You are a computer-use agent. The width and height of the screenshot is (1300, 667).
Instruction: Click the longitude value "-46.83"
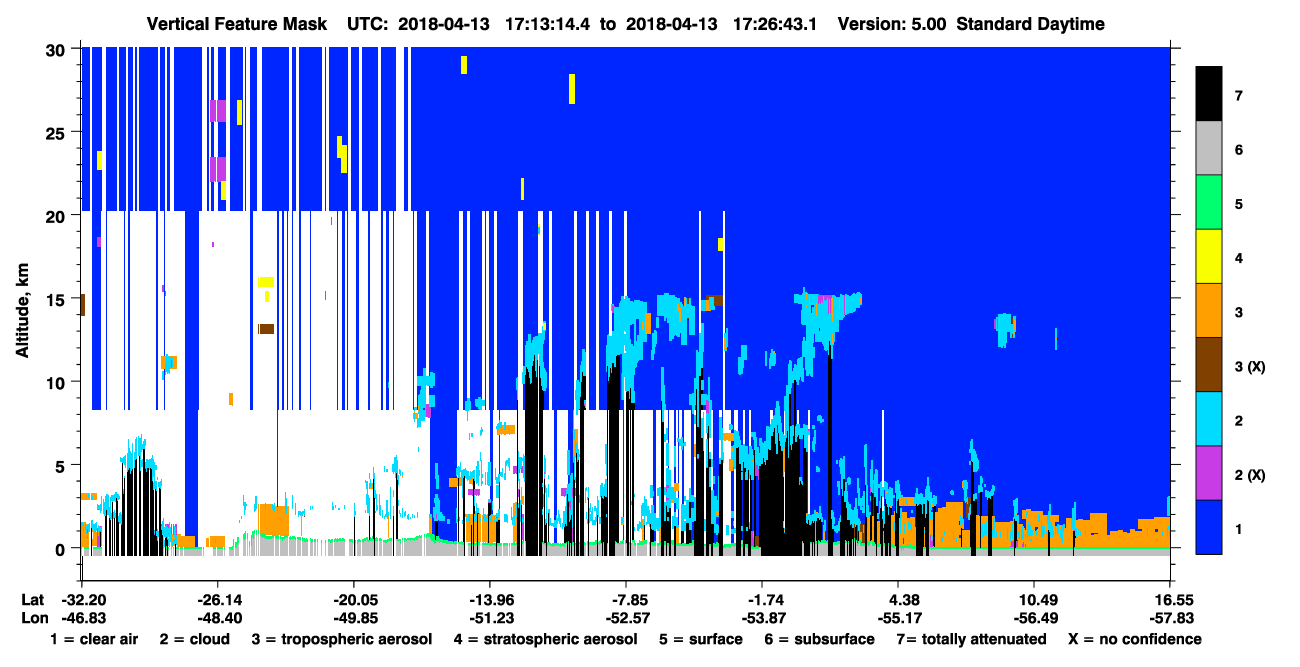point(82,618)
